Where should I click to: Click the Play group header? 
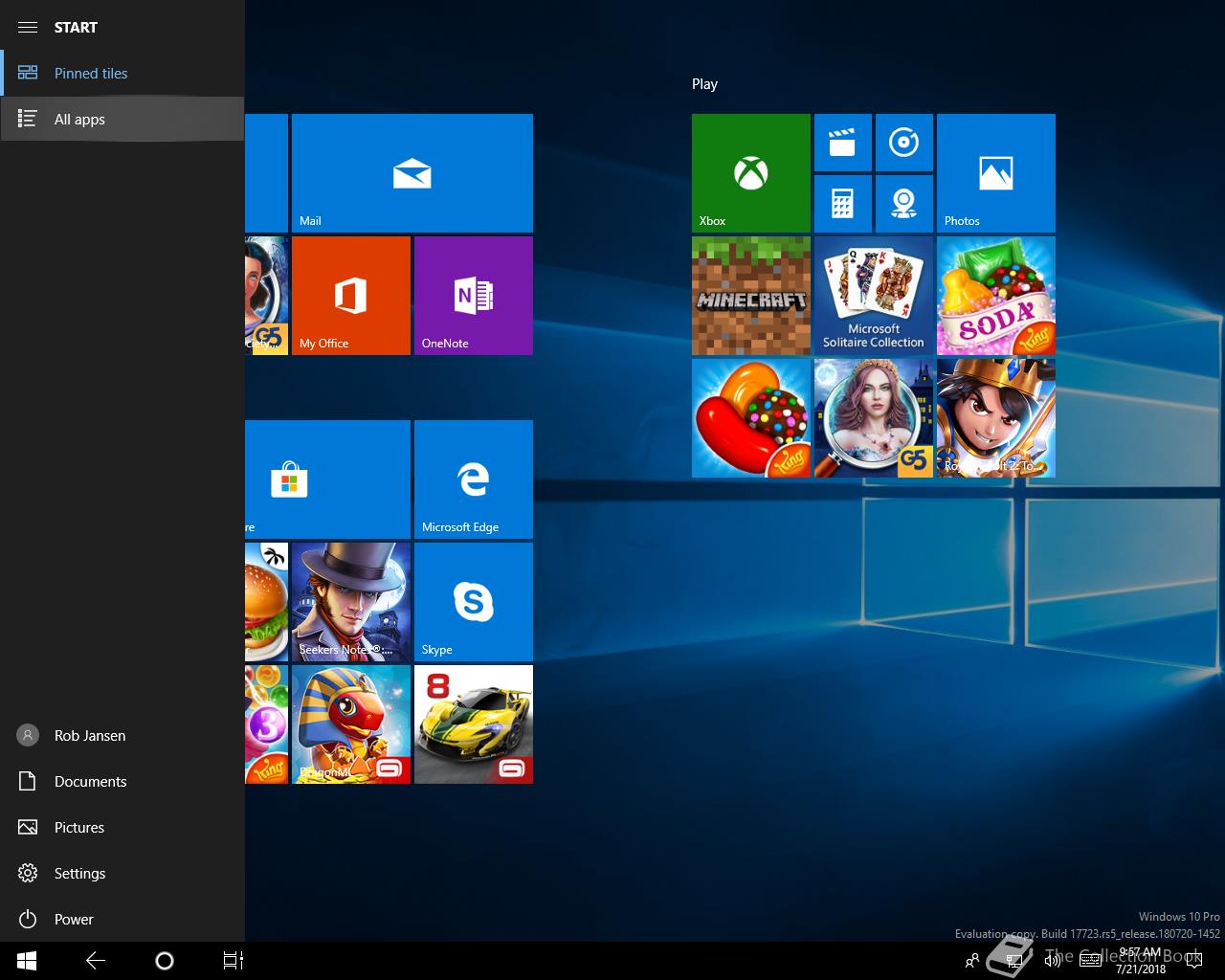click(704, 84)
